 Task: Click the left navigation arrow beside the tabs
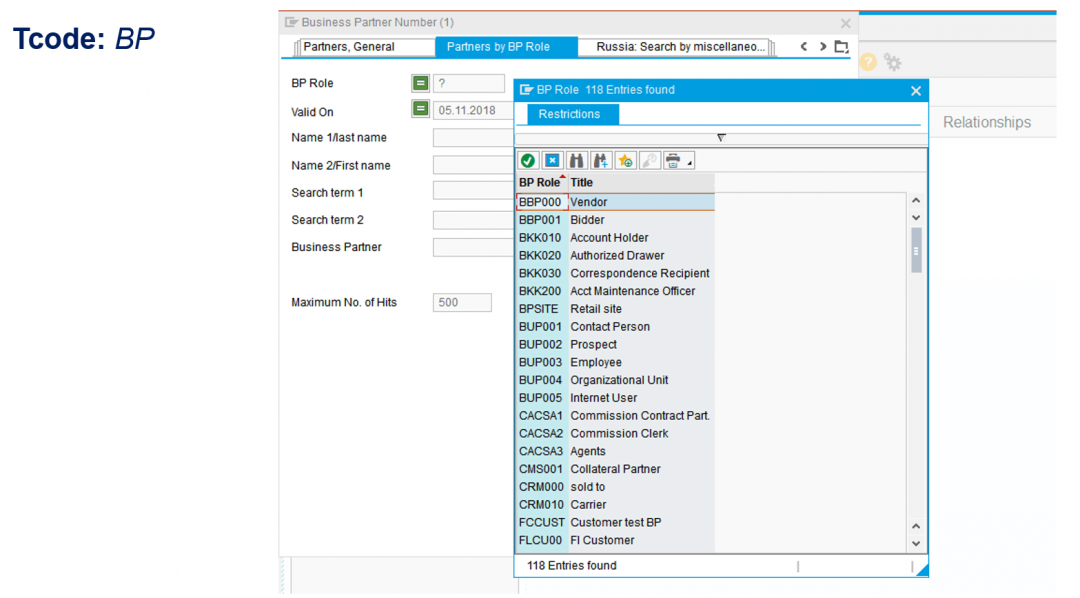(803, 46)
